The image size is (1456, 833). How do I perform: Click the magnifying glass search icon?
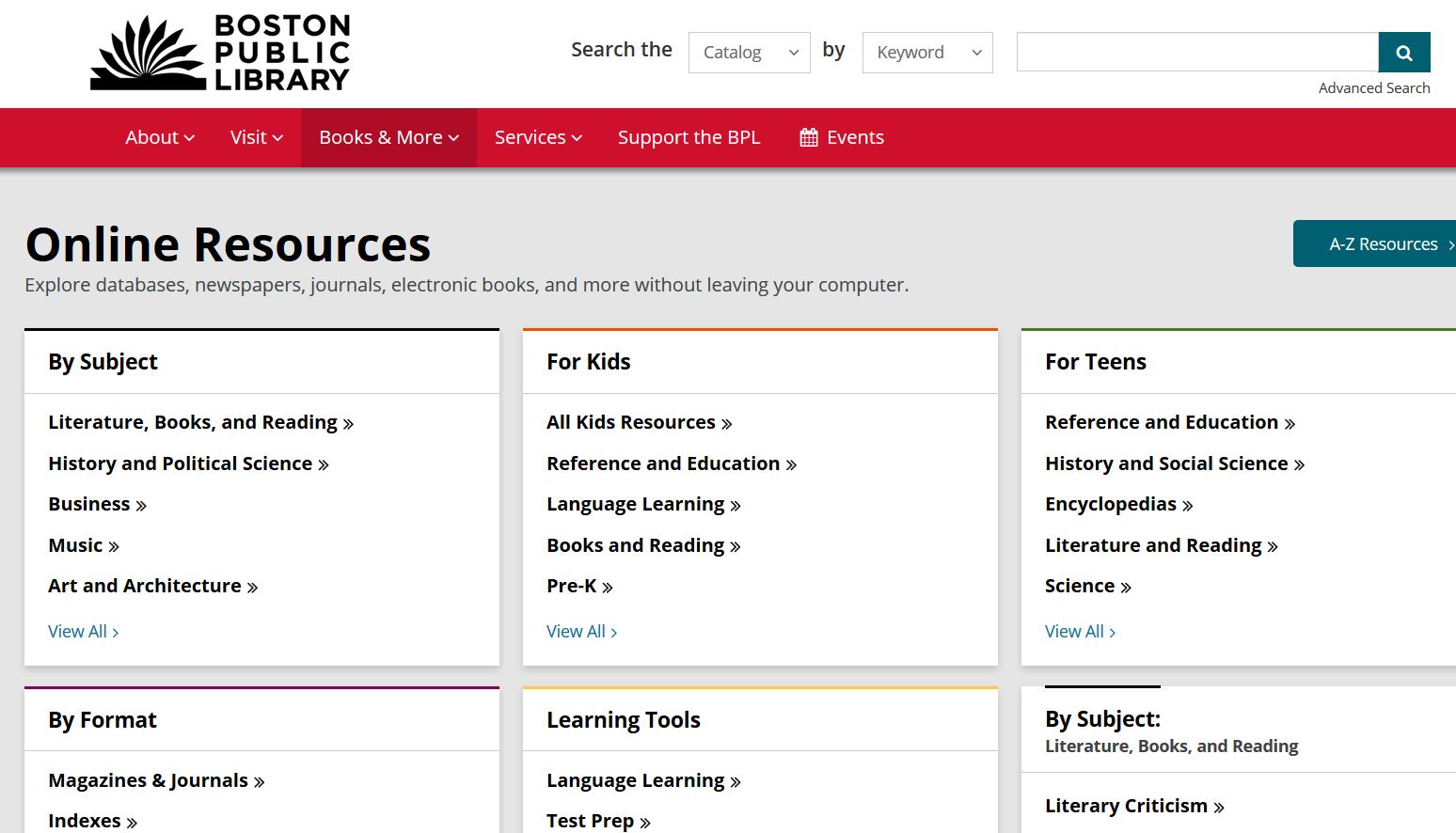[x=1403, y=52]
